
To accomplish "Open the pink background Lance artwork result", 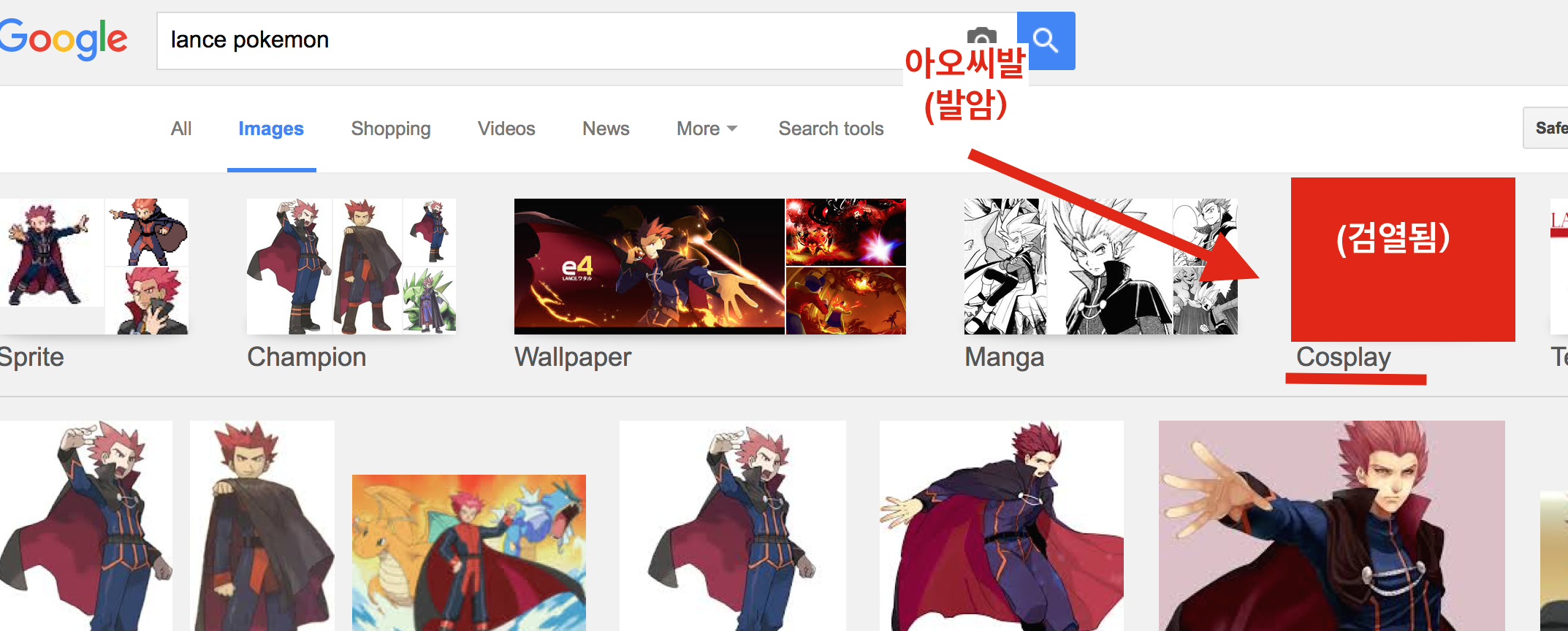I will click(x=1332, y=526).
